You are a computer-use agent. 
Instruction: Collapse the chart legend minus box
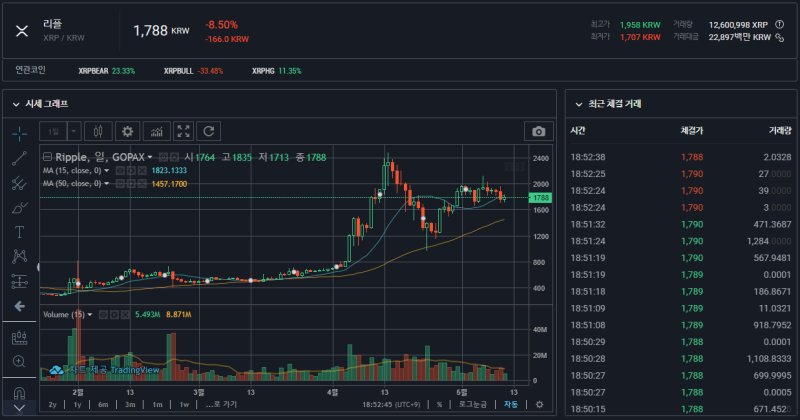(x=47, y=157)
